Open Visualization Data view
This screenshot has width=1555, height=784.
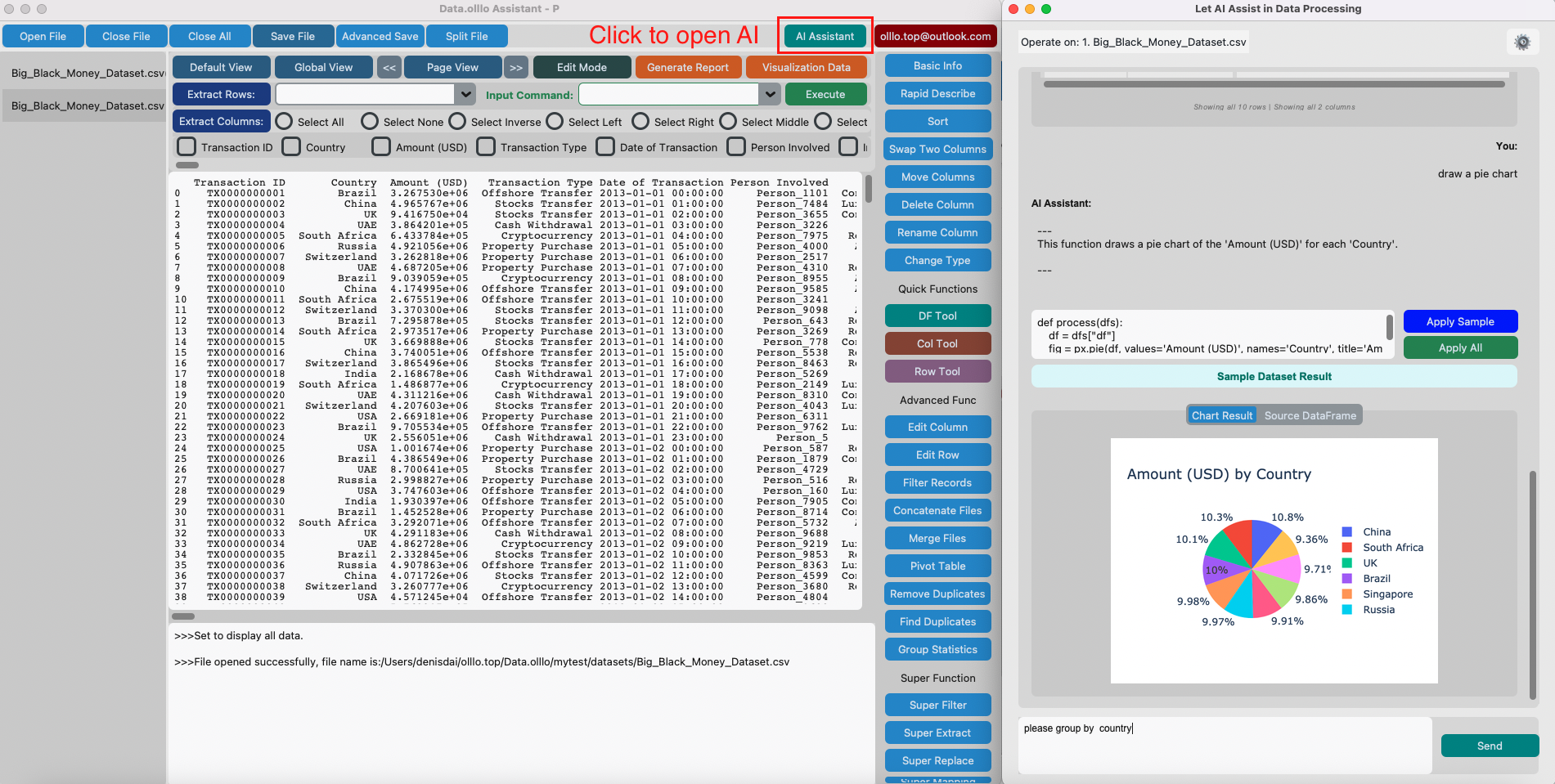click(806, 67)
